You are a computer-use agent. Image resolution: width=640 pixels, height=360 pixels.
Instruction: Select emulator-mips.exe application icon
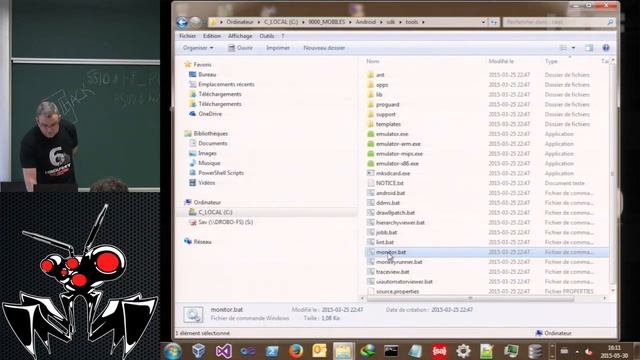coord(371,153)
